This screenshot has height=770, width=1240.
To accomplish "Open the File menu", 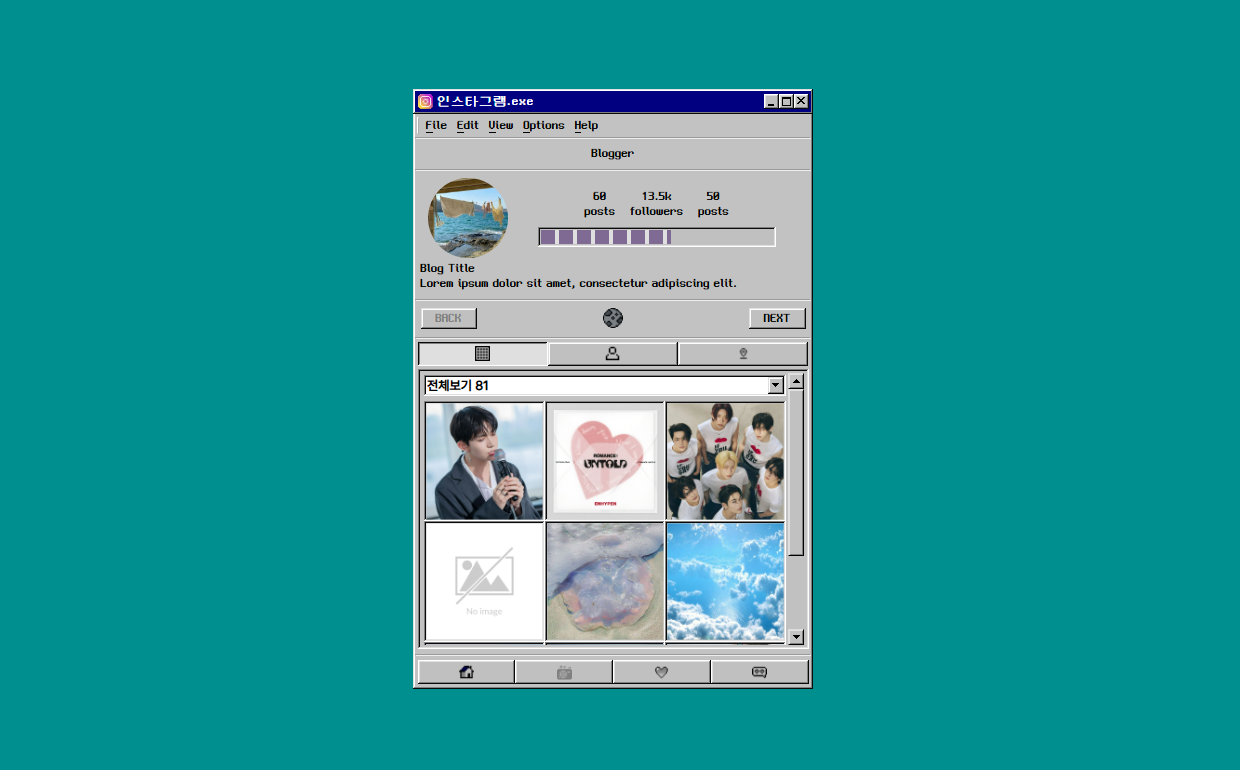I will [x=436, y=125].
